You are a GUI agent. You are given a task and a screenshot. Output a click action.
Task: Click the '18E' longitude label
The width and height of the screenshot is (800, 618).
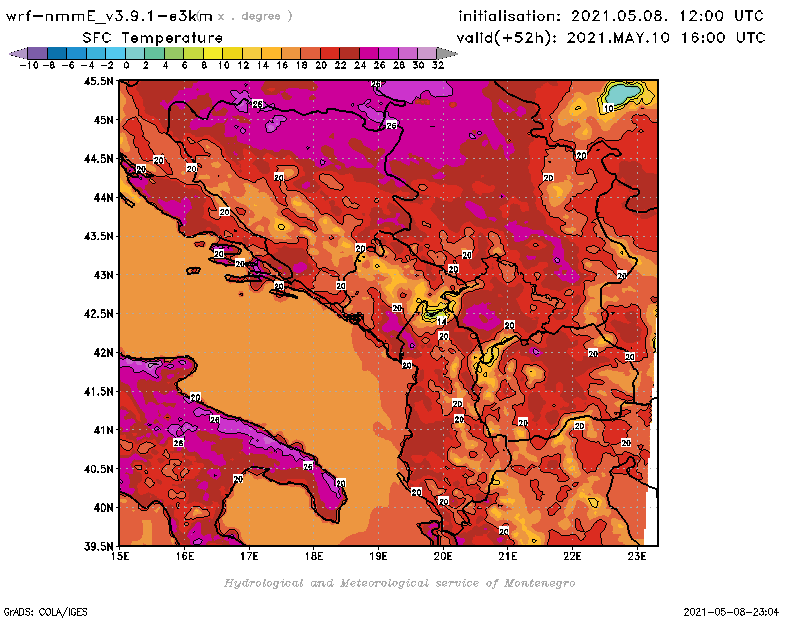tap(314, 556)
